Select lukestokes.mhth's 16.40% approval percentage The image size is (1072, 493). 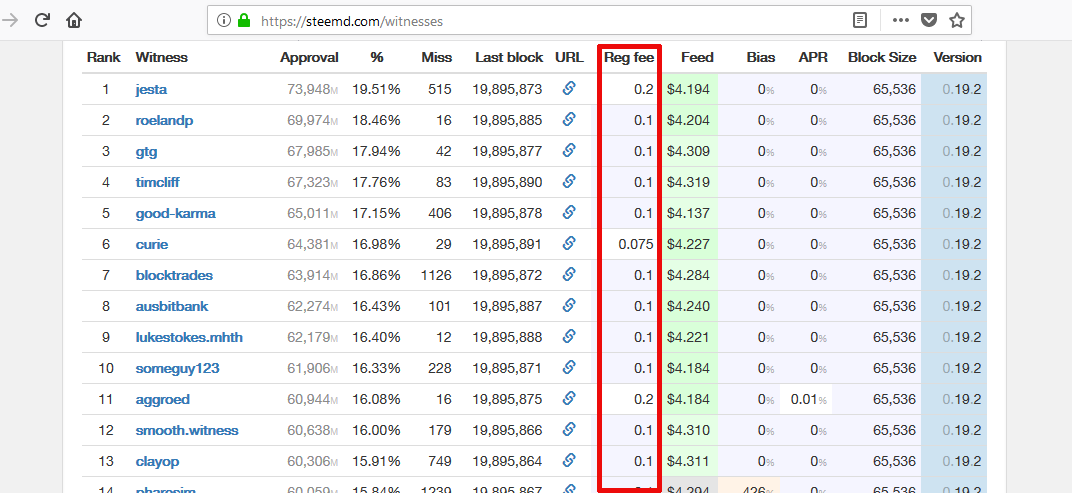click(x=377, y=338)
